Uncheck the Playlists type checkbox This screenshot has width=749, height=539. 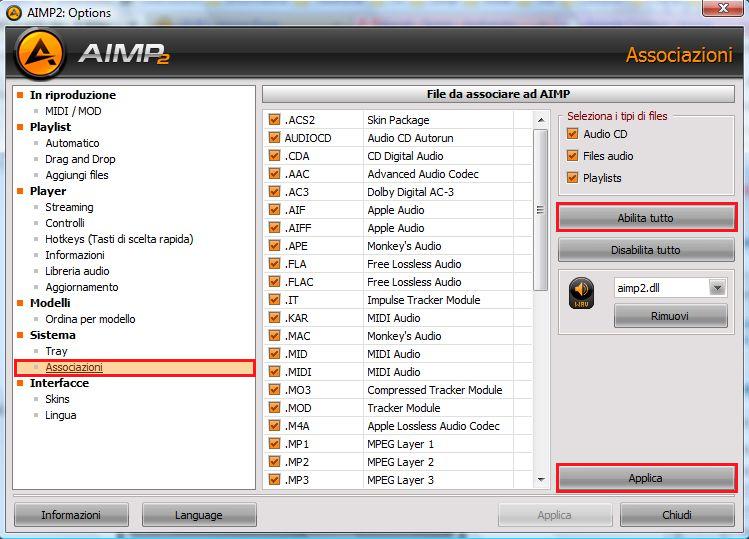pyautogui.click(x=572, y=177)
